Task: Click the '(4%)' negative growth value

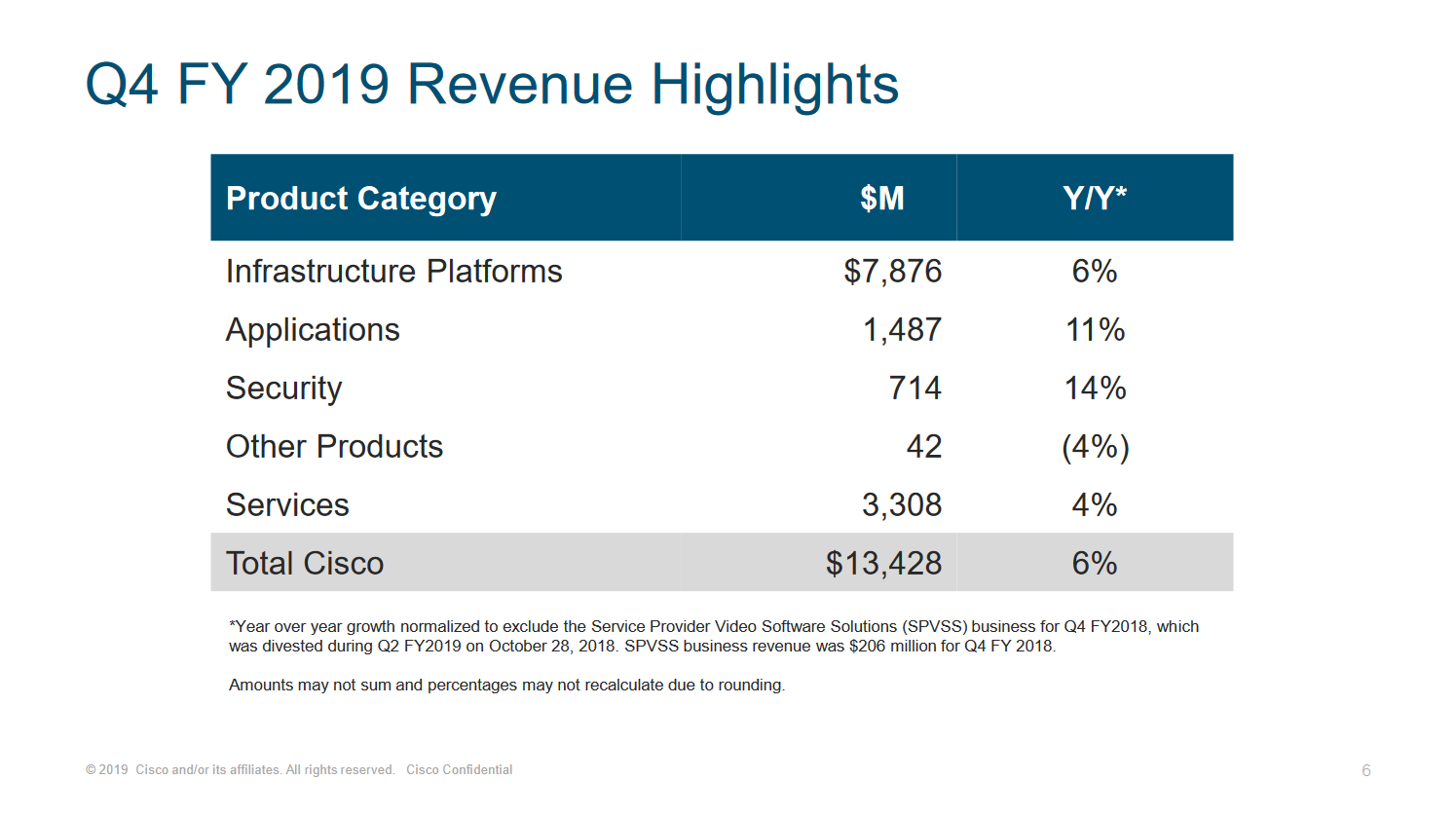Action: [1096, 447]
